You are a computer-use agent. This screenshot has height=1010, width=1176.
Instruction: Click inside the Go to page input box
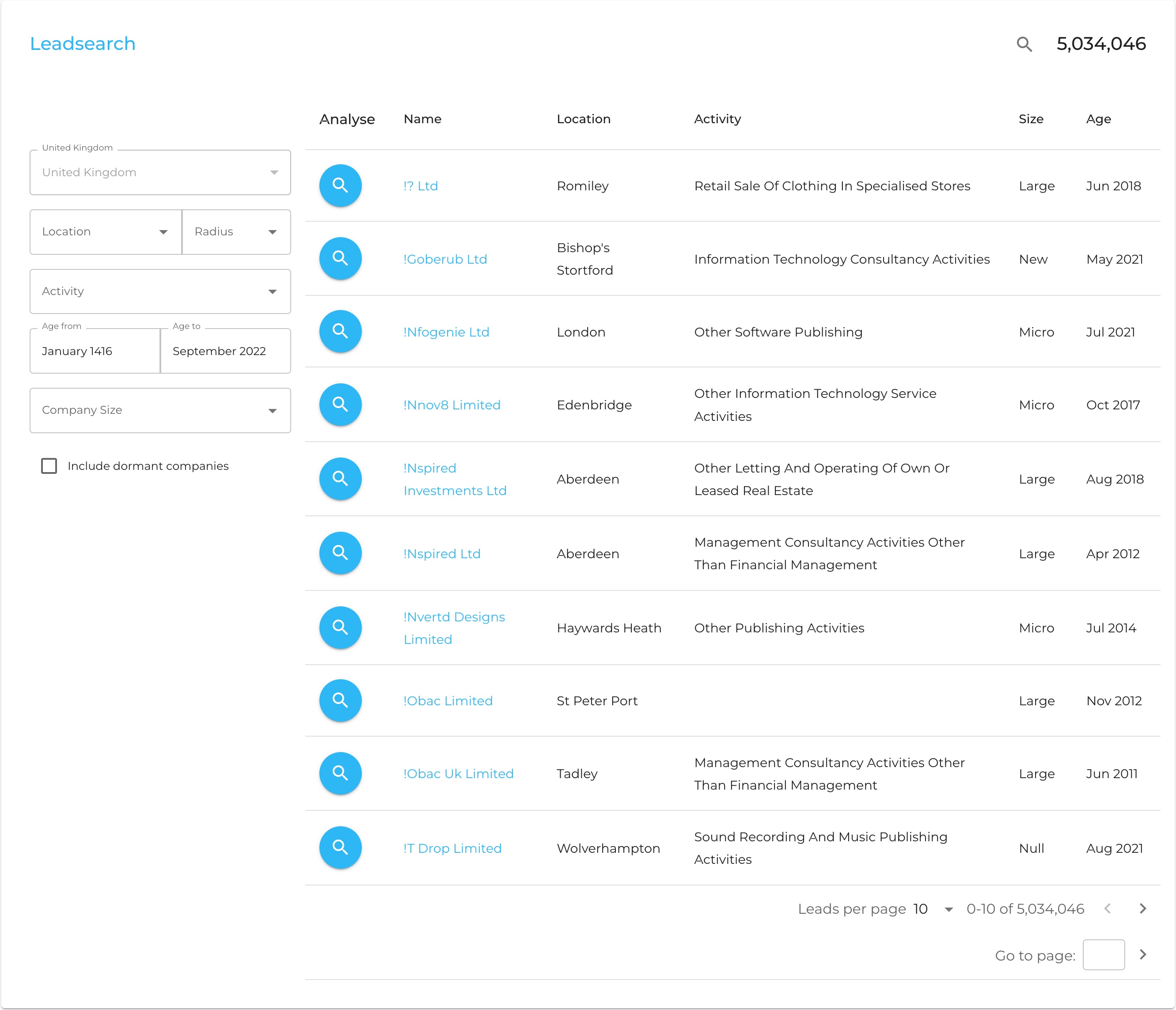(x=1104, y=954)
